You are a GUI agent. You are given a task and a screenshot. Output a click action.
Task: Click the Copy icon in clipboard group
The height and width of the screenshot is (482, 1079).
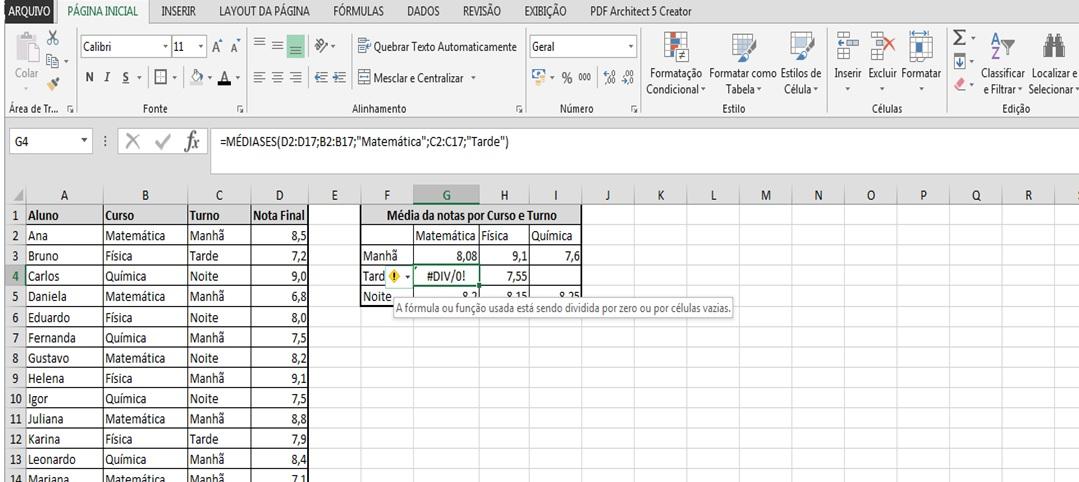(x=53, y=61)
